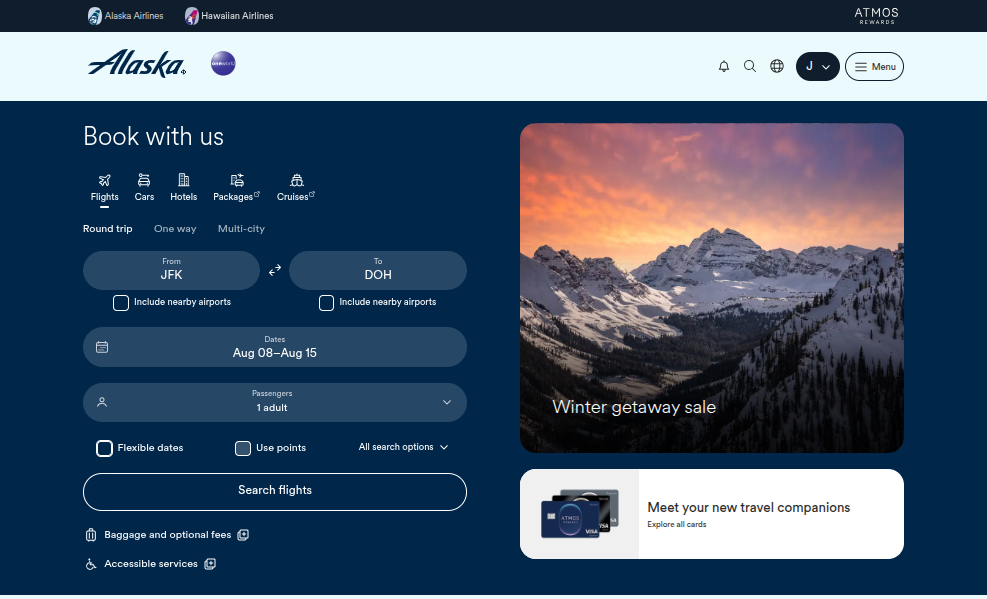
Task: Click the search magnifier icon in header
Action: click(x=750, y=66)
